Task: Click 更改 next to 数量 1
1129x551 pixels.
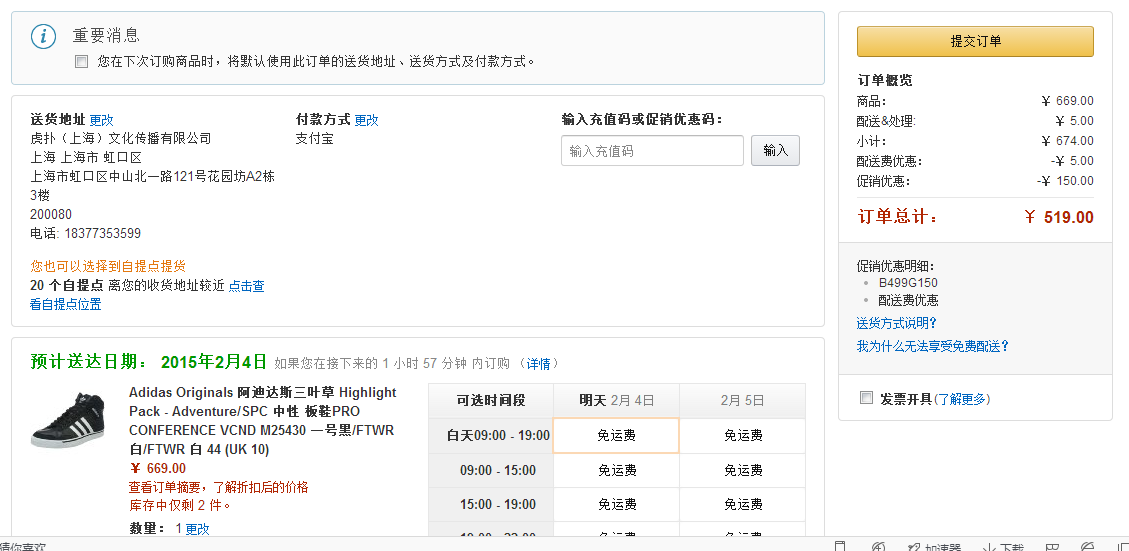Action: (197, 529)
